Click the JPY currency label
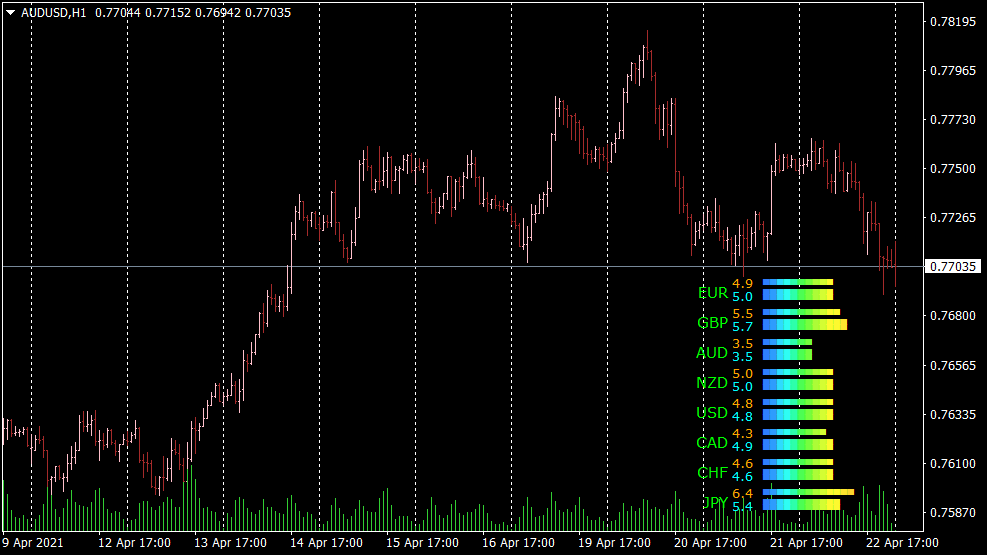The height and width of the screenshot is (555, 987). pos(716,502)
